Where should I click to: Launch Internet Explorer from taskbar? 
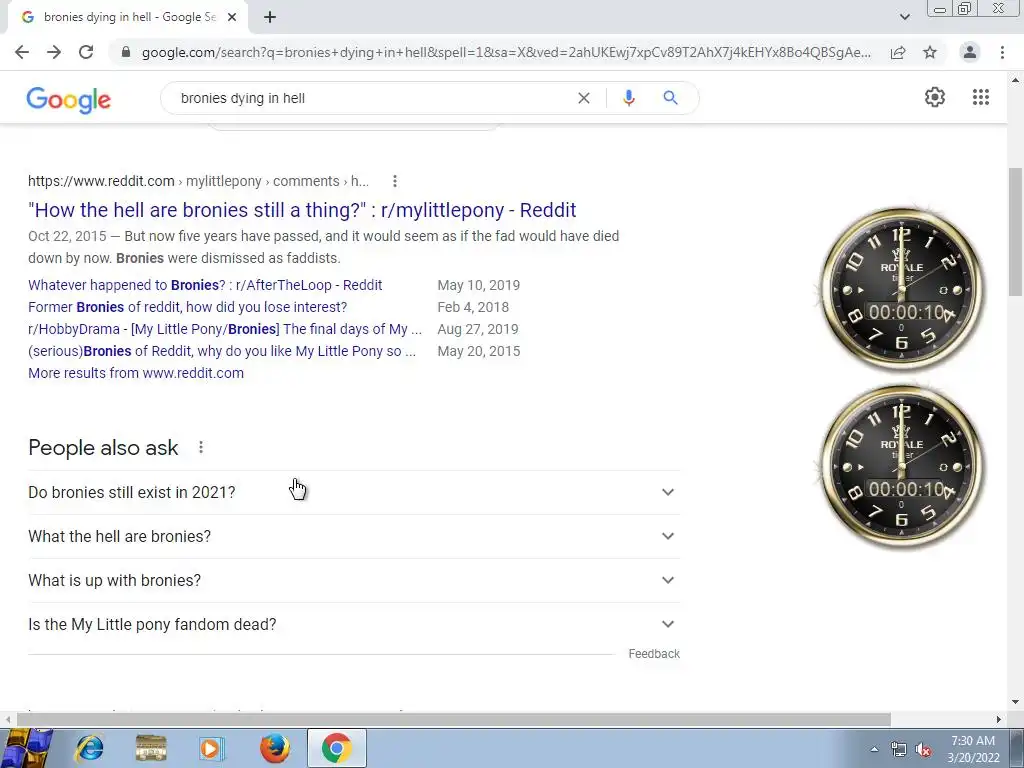(89, 748)
